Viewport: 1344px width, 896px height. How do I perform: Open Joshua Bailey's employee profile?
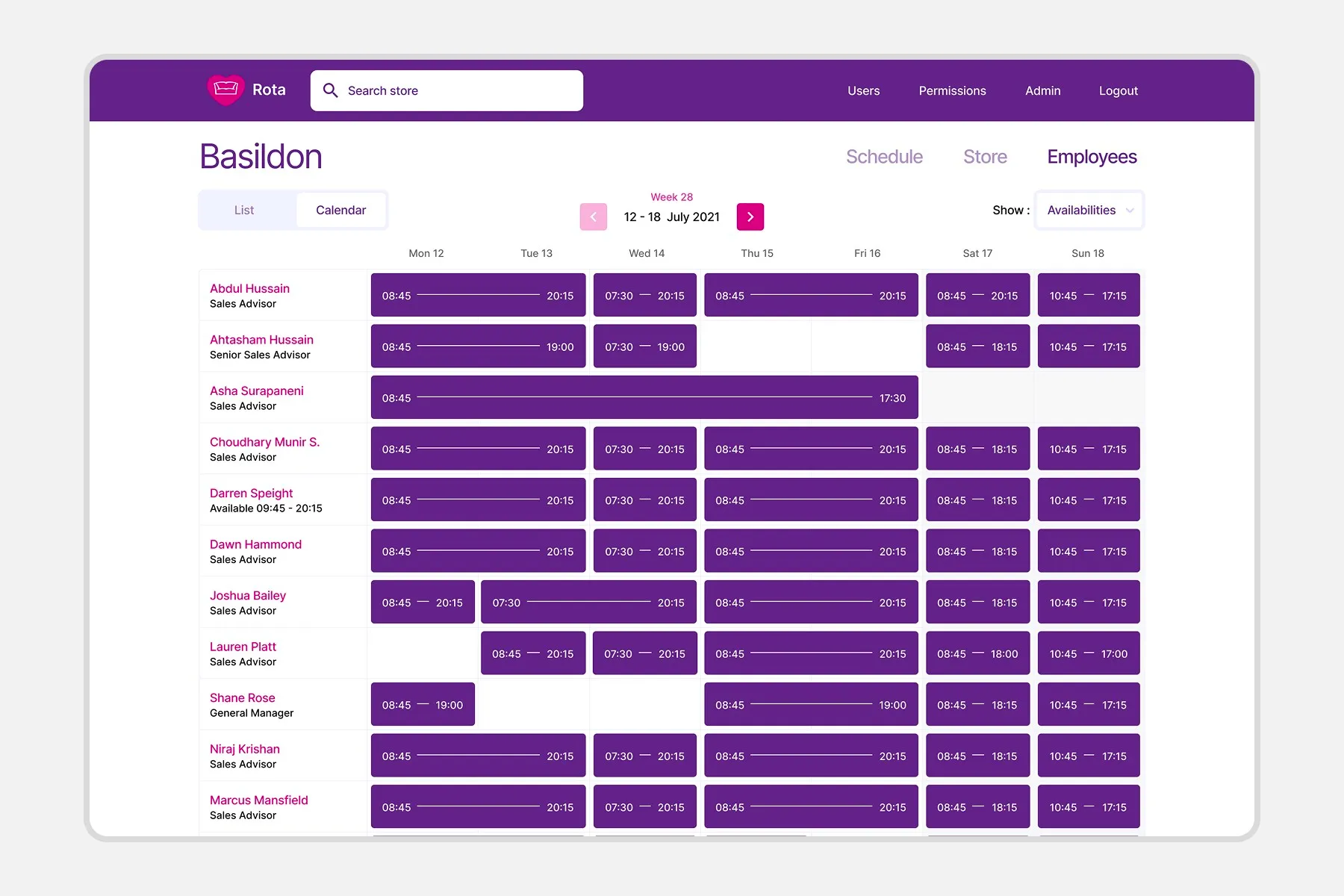pos(248,596)
